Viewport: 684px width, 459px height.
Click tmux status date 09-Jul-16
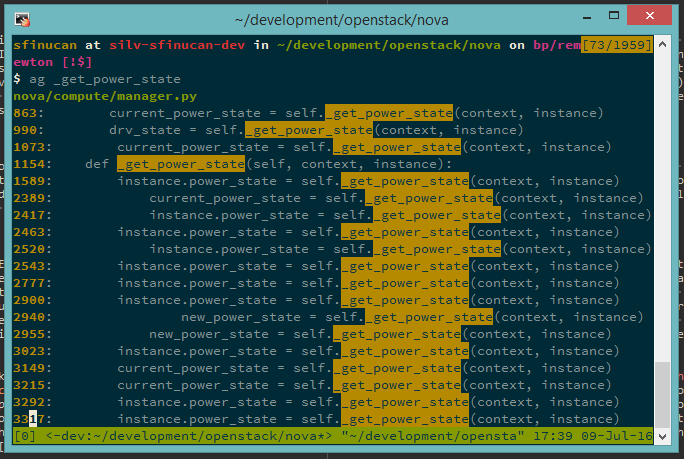point(617,436)
